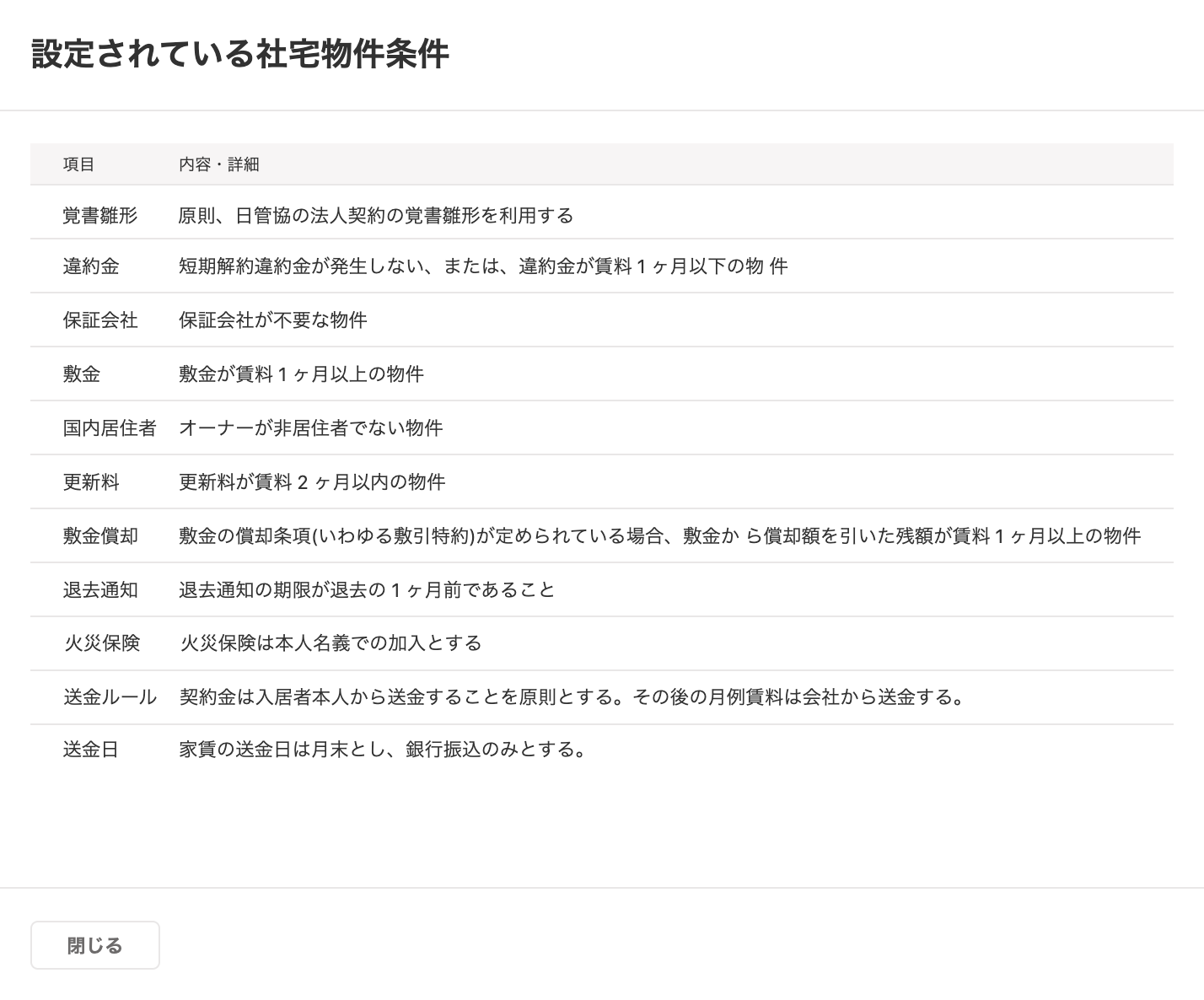The height and width of the screenshot is (1000, 1204).
Task: Click the 契約金は入居者本人から送金 description
Action: [x=572, y=697]
